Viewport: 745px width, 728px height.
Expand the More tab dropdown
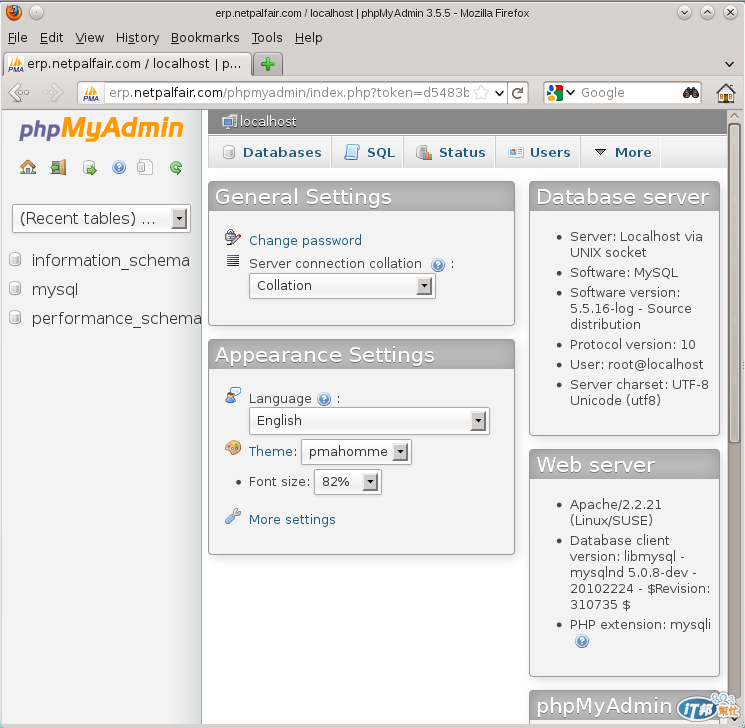tap(622, 153)
